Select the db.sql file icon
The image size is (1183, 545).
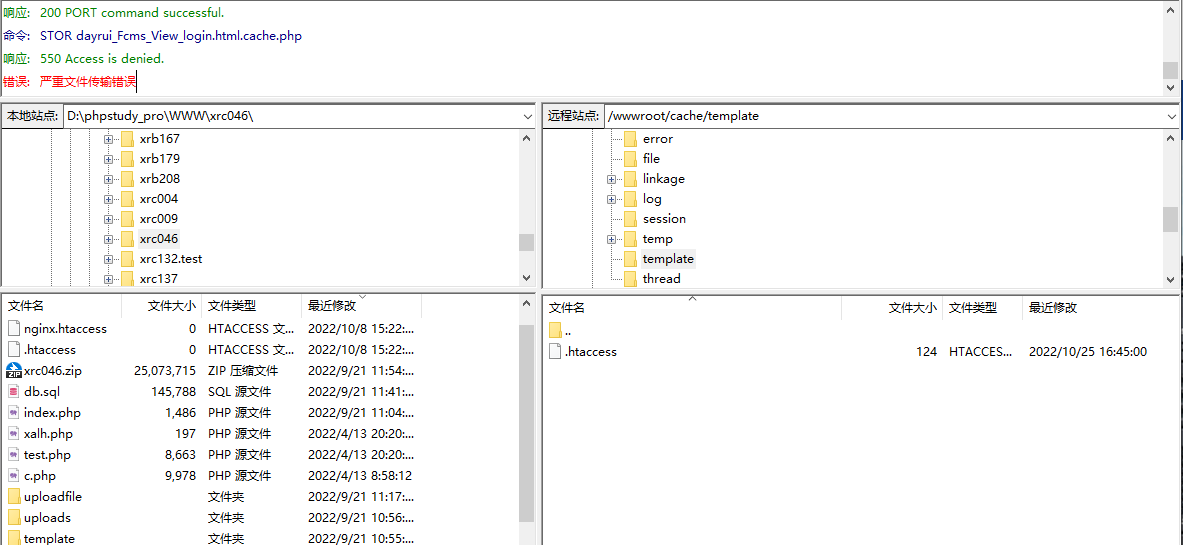[14, 392]
